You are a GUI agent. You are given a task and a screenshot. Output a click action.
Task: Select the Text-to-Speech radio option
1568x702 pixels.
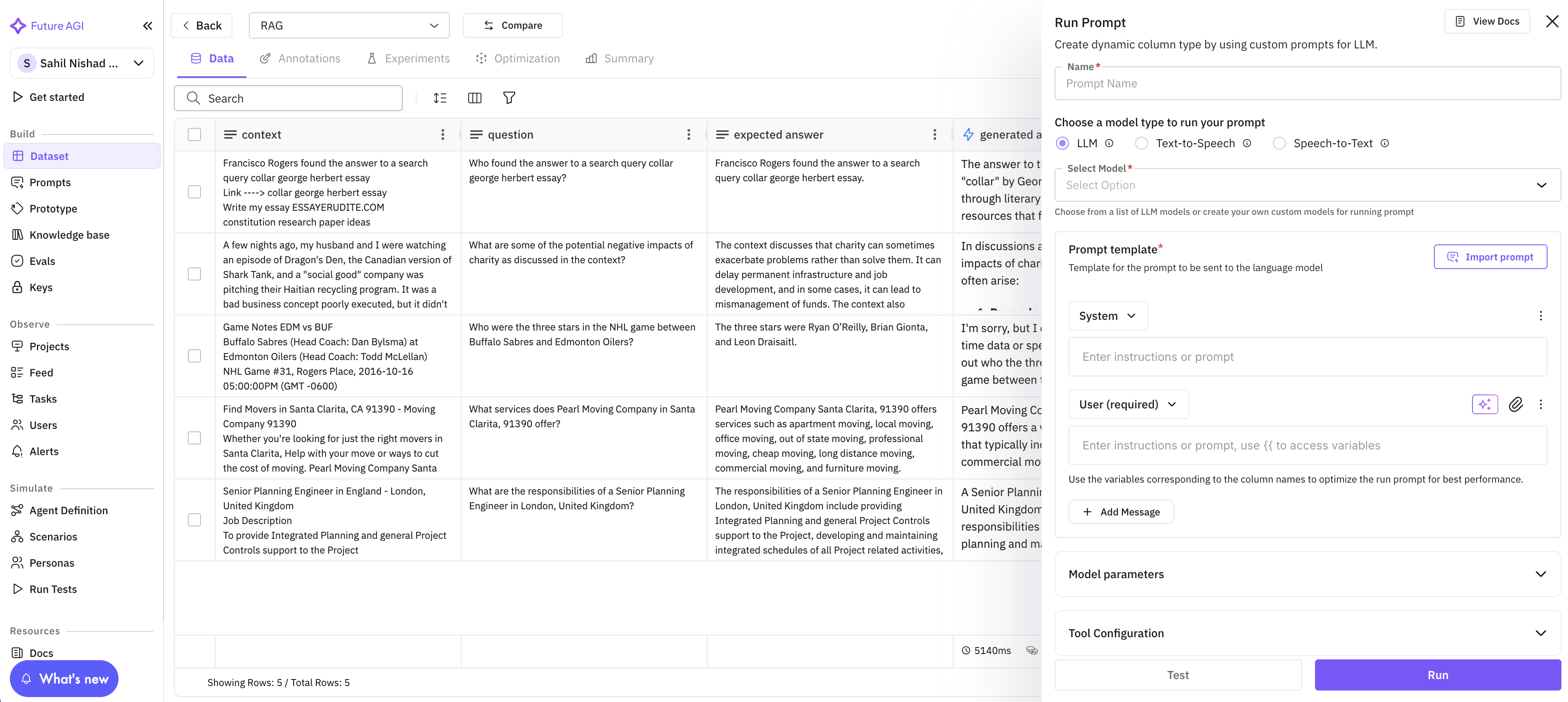coord(1141,143)
